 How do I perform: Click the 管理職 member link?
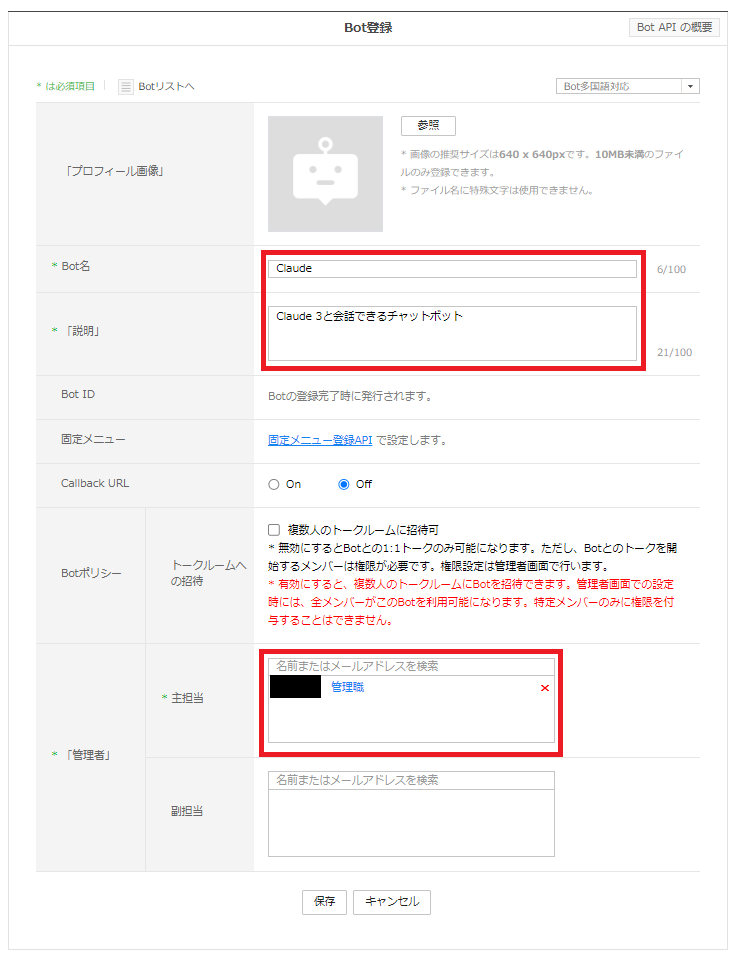pos(347,687)
